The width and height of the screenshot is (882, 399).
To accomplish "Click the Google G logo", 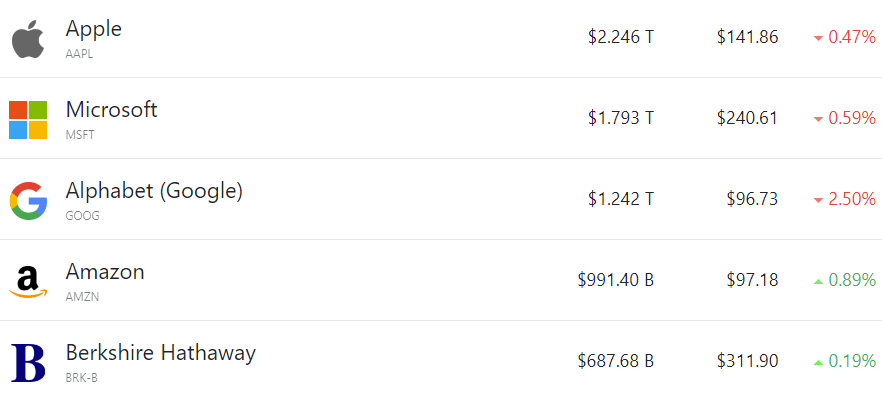I will [x=28, y=201].
